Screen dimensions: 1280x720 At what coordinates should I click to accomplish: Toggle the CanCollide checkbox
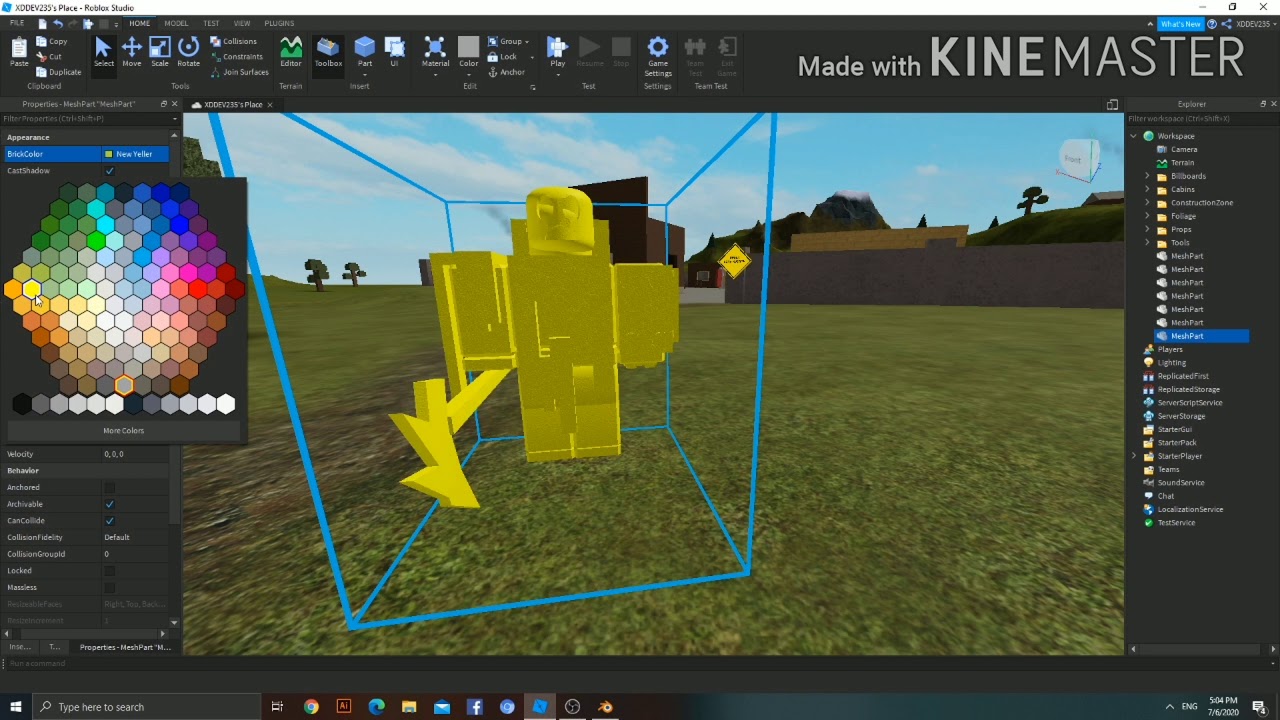[109, 521]
